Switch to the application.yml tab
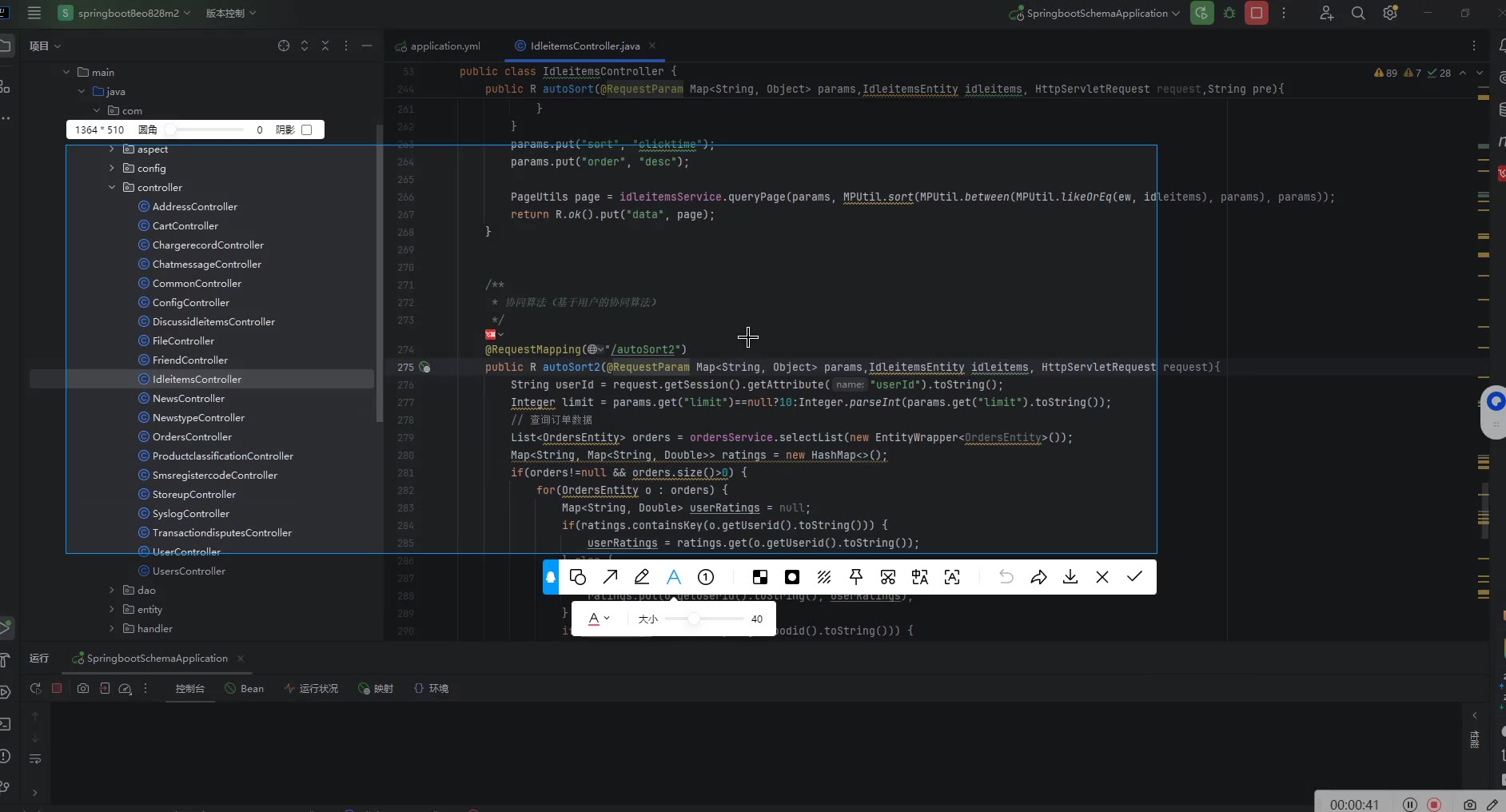The image size is (1506, 812). [444, 46]
